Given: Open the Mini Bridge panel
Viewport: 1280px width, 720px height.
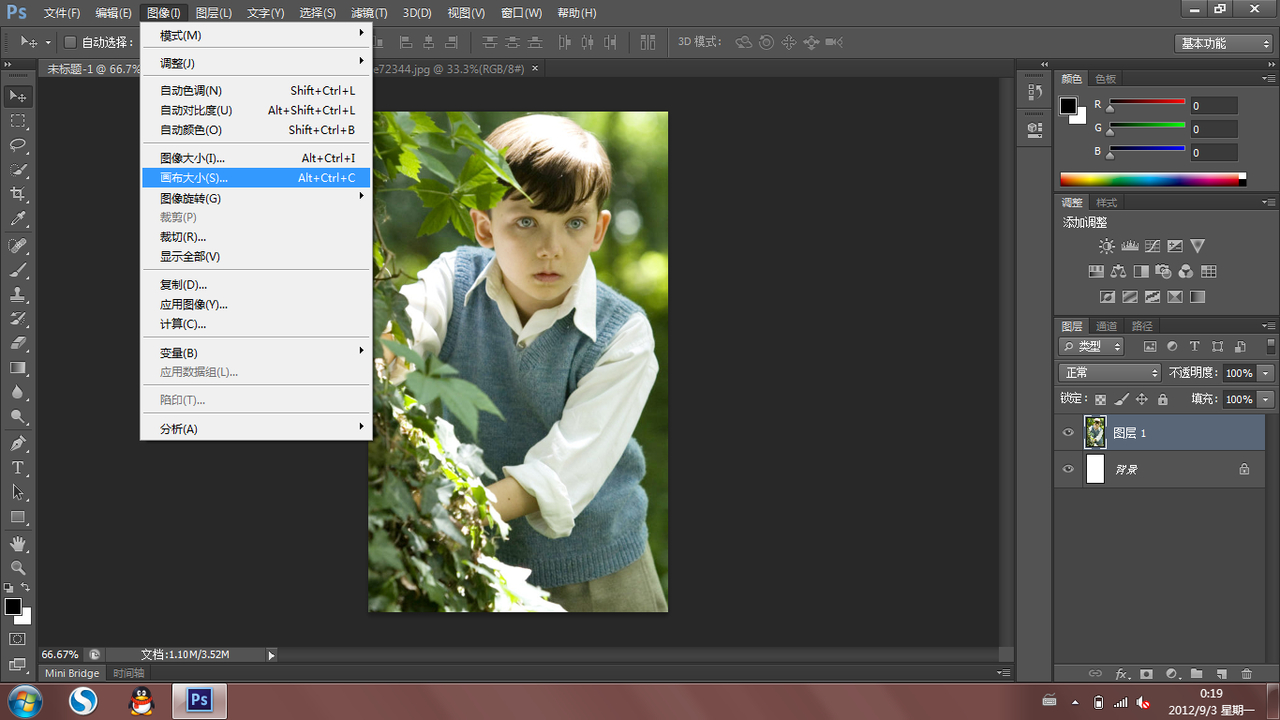Looking at the screenshot, I should tap(72, 674).
